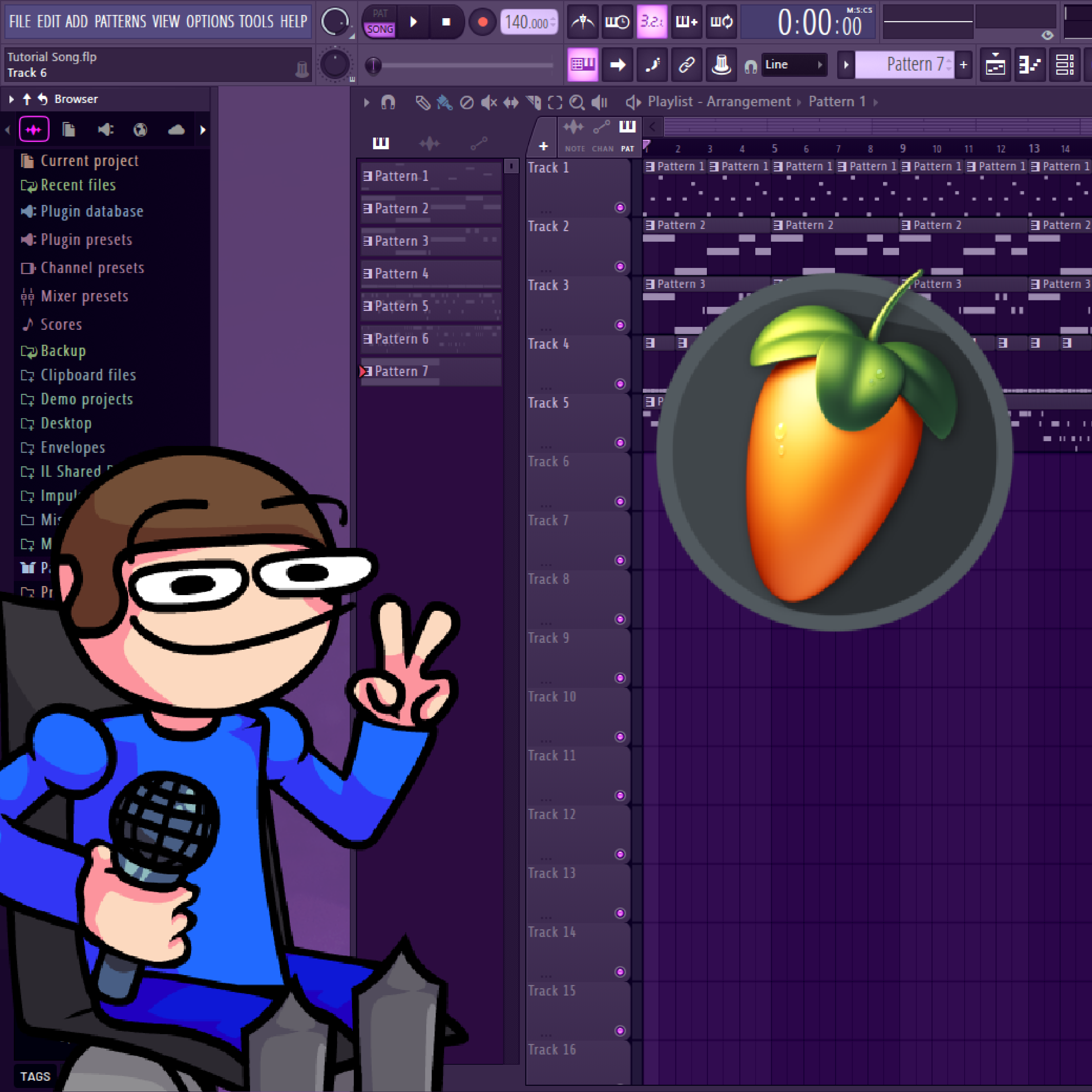Open the plugin database browser tab icon
Viewport: 1092px width, 1092px height.
point(105,130)
